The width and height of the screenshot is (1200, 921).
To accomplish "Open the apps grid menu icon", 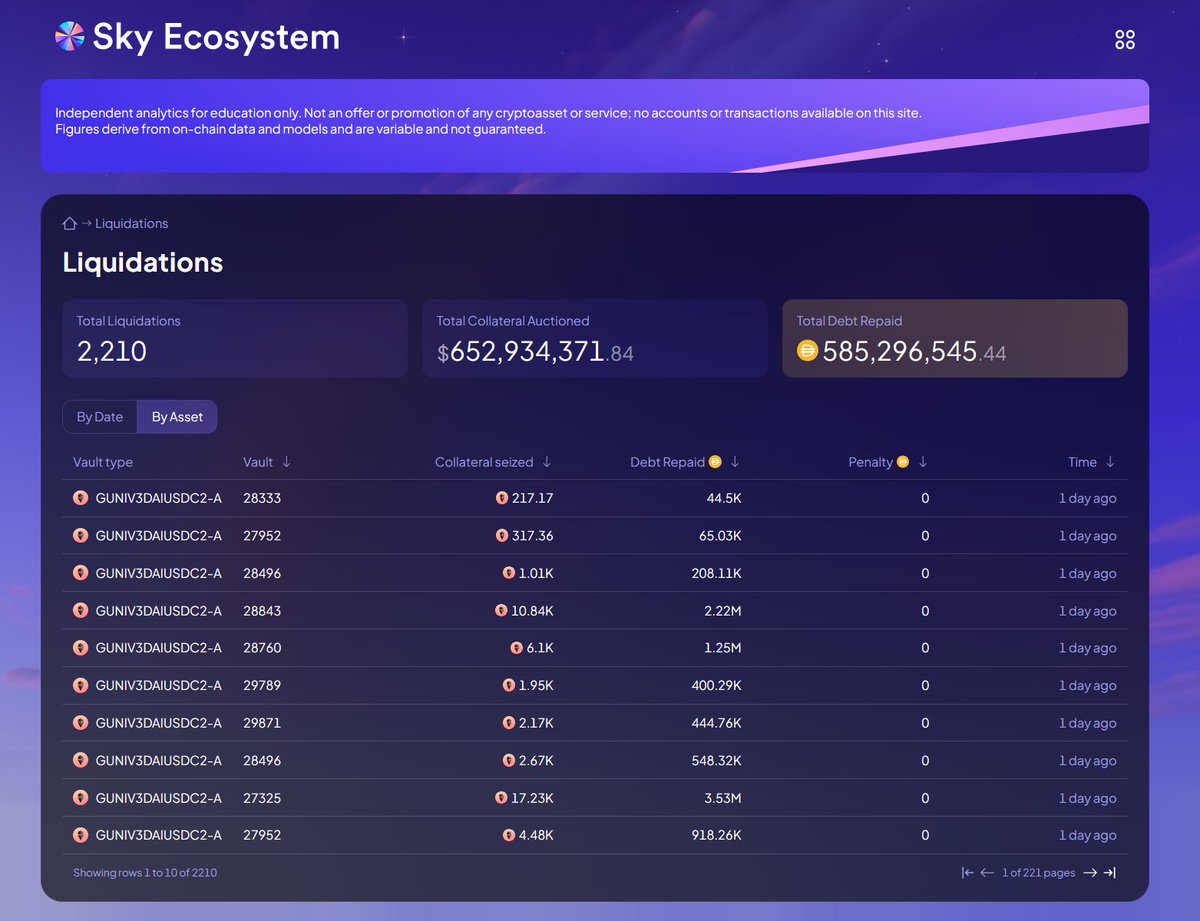I will [1125, 39].
